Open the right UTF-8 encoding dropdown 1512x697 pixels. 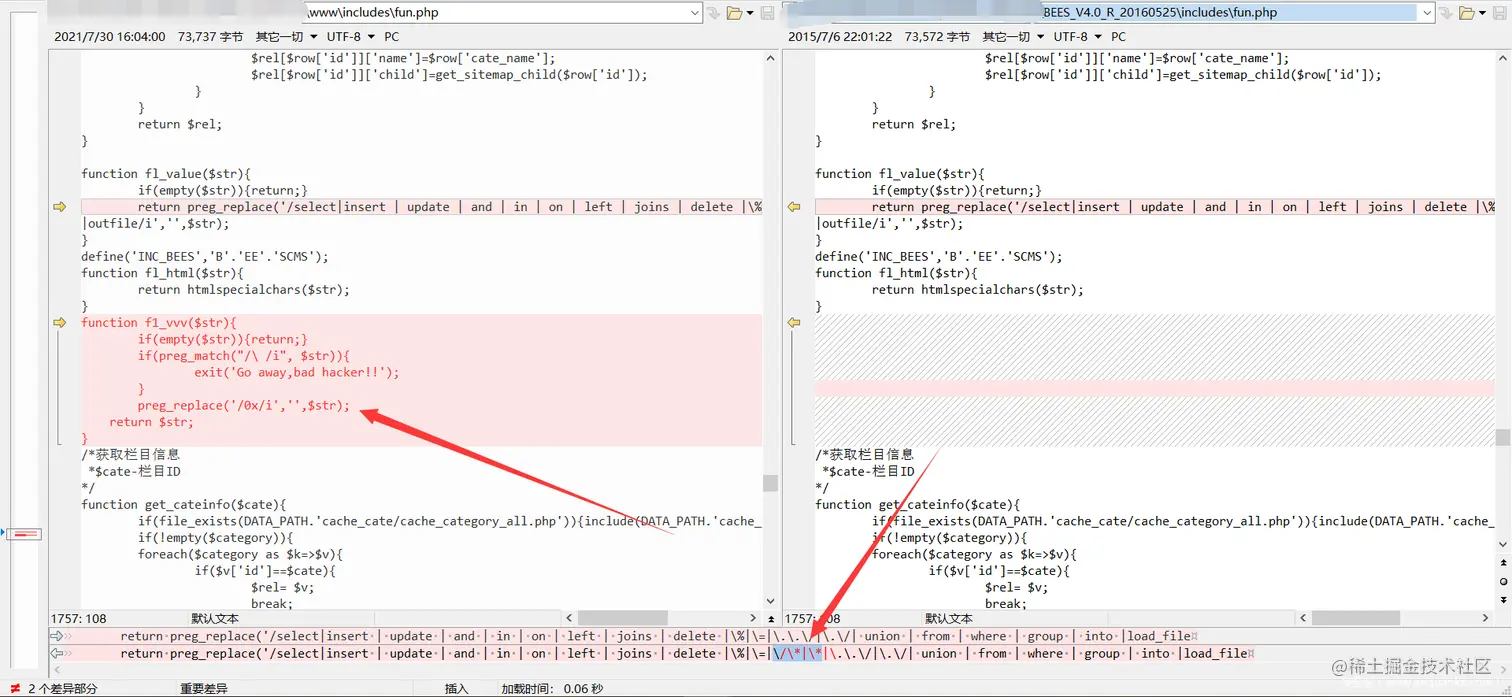click(x=1077, y=37)
